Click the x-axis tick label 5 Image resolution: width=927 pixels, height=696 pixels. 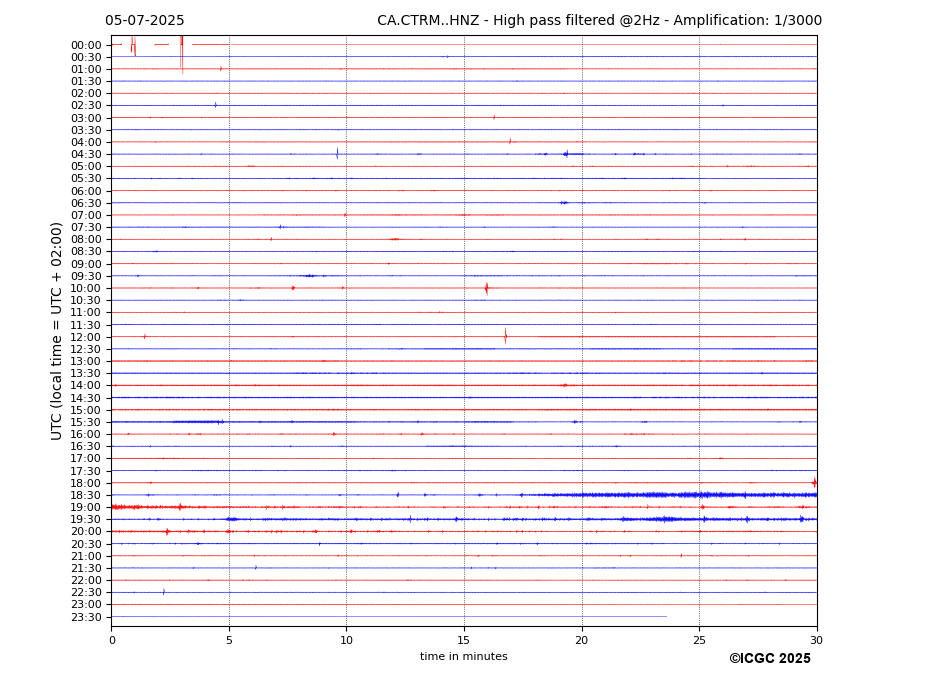[229, 640]
